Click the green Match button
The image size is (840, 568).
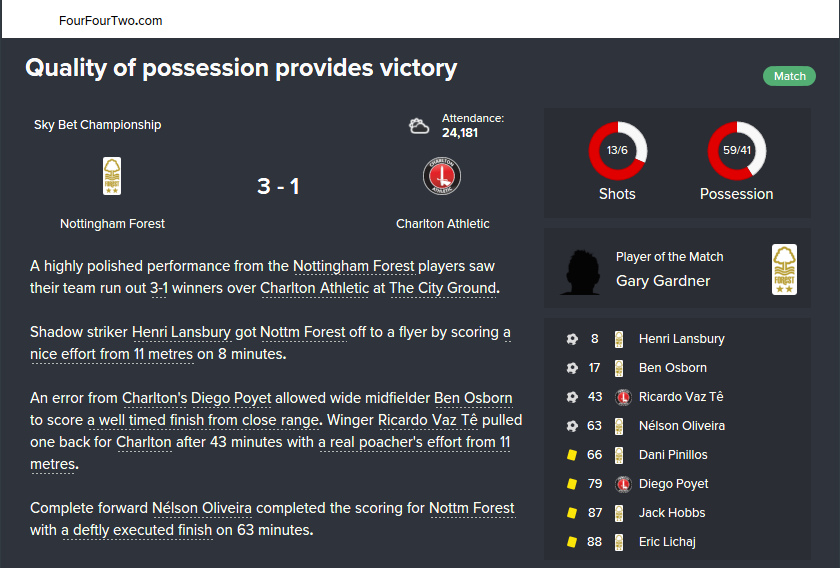click(x=789, y=76)
